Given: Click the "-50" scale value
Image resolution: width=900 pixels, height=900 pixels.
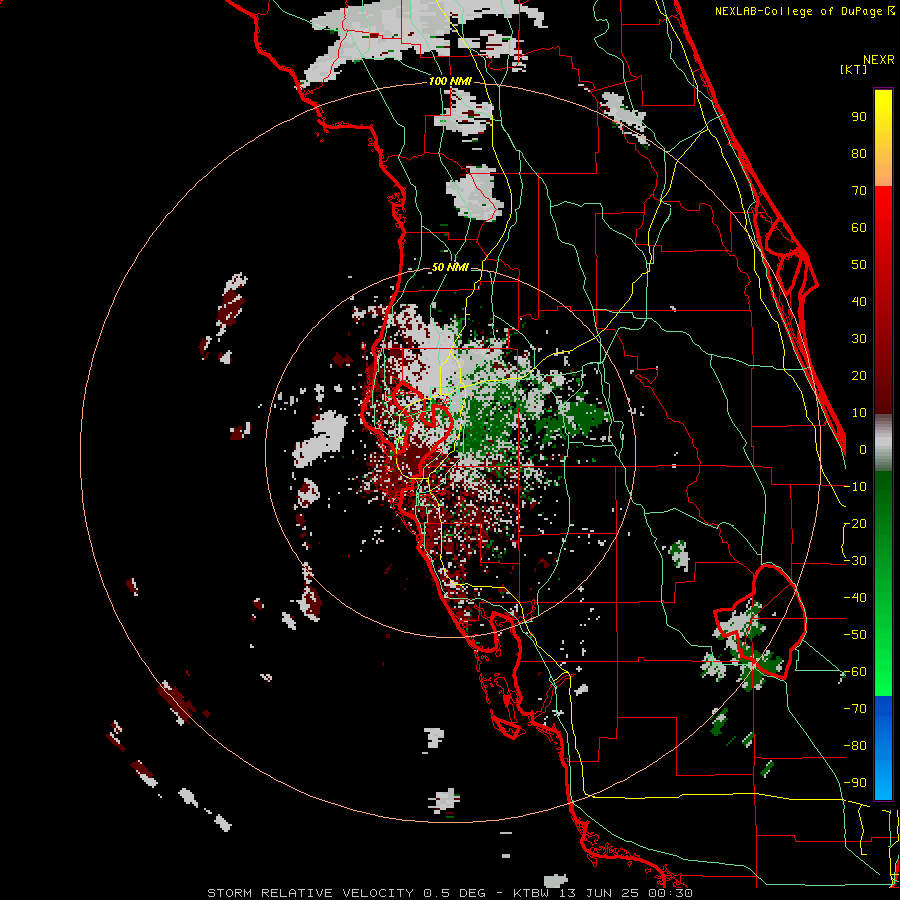Looking at the screenshot, I should 855,635.
